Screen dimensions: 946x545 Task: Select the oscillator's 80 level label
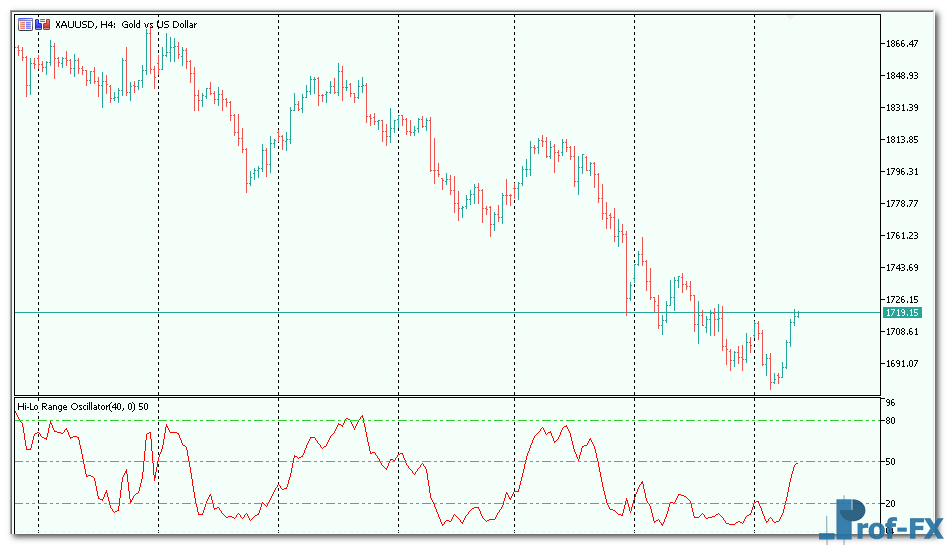pyautogui.click(x=889, y=421)
